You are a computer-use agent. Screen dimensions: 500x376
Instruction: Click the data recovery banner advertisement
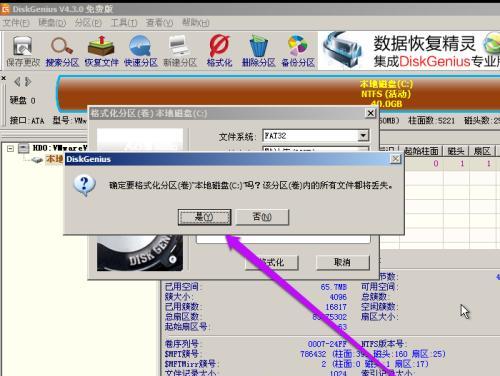(x=409, y=51)
